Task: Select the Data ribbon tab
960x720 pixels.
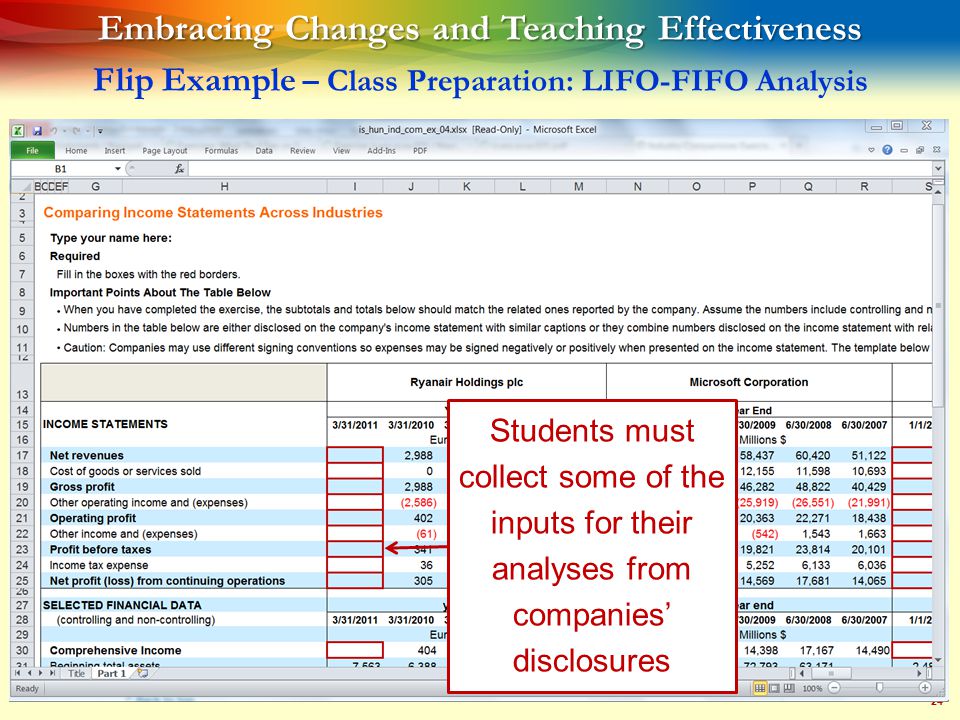Action: 264,151
